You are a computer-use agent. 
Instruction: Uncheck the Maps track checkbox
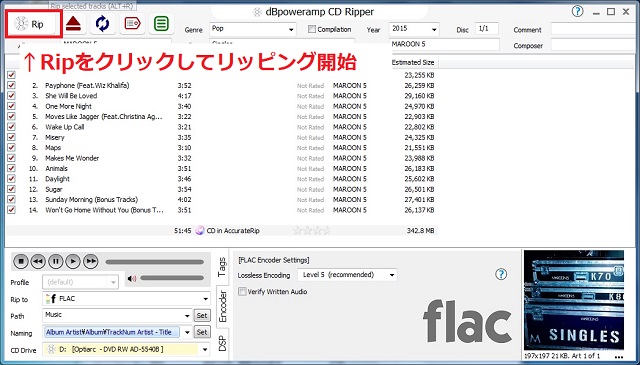[11, 147]
